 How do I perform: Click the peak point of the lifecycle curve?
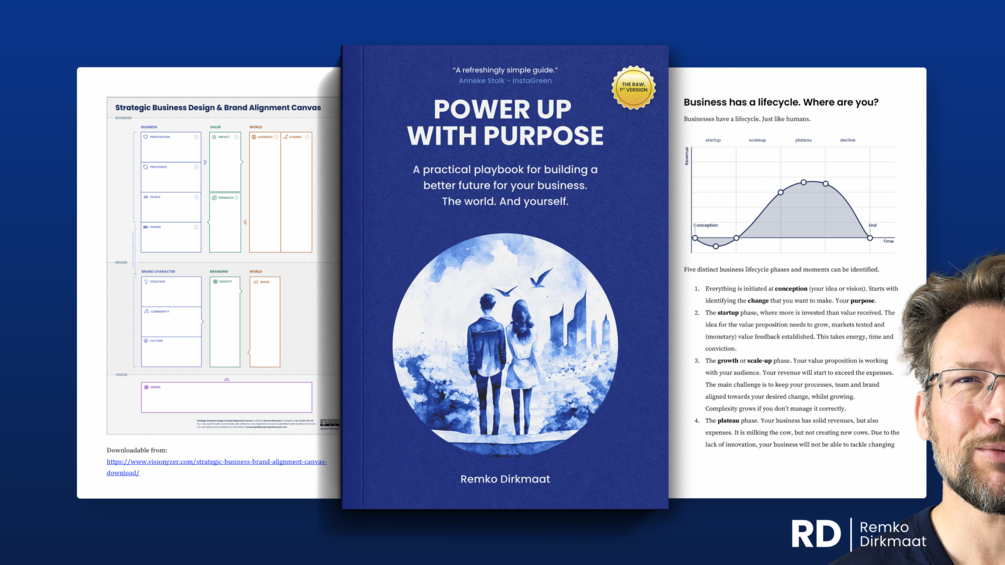(804, 183)
